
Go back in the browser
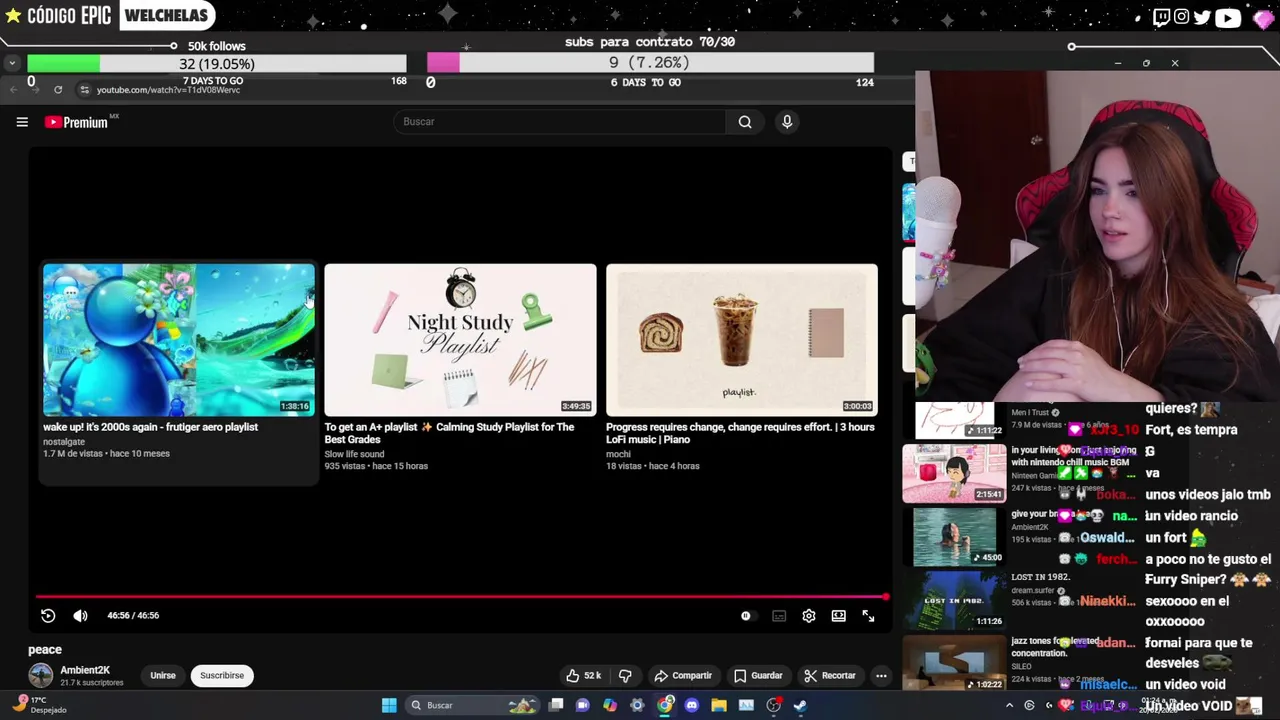click(13, 90)
